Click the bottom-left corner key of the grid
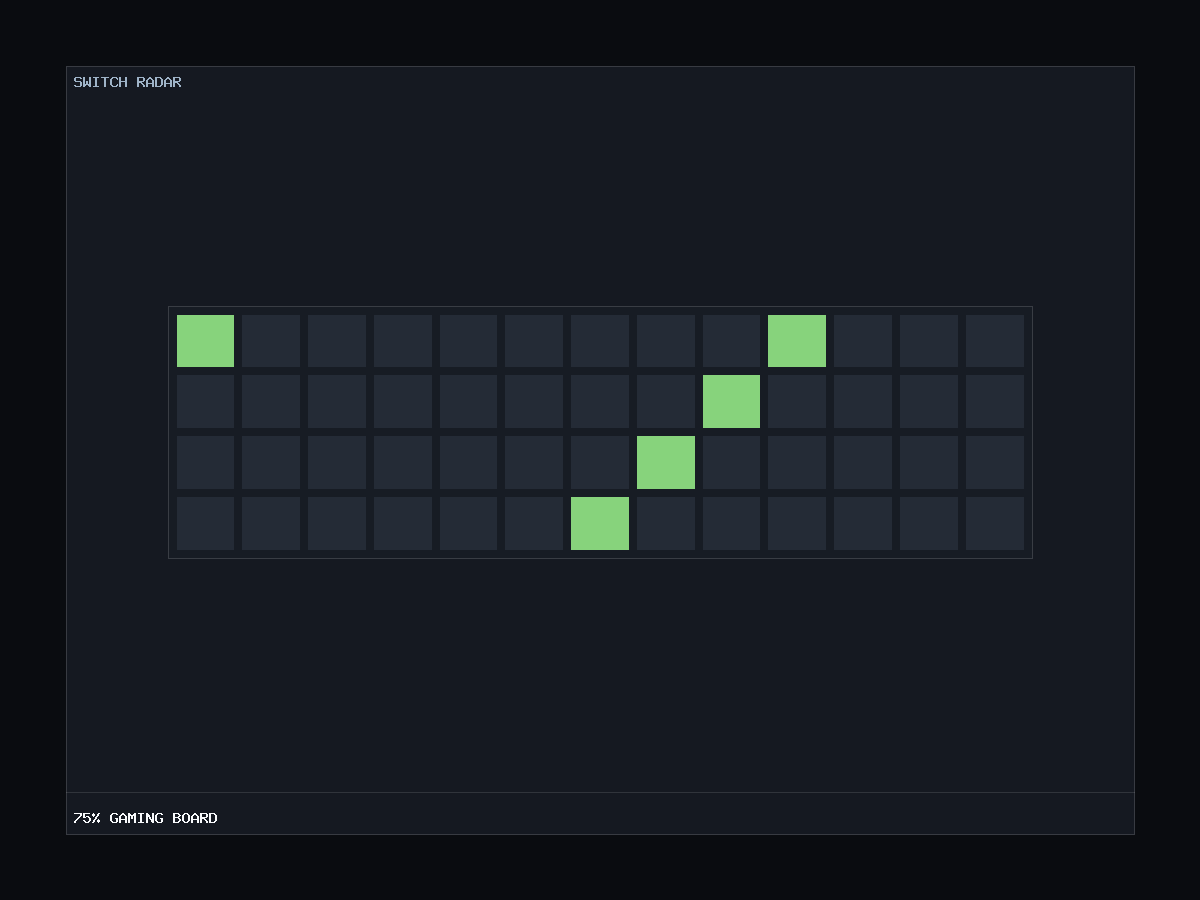This screenshot has width=1200, height=900. (x=205, y=523)
